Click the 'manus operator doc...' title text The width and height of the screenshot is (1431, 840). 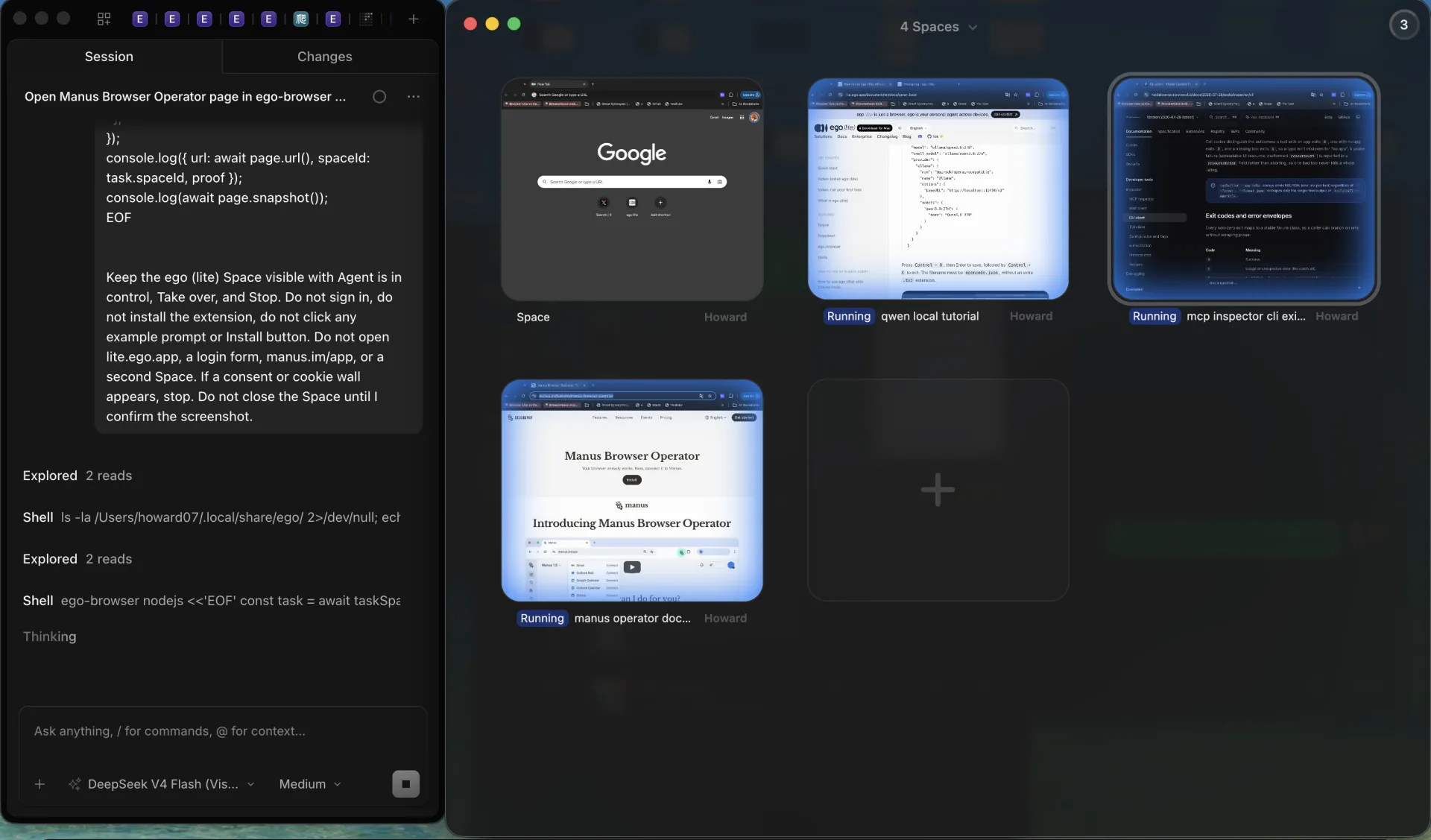[x=633, y=618]
